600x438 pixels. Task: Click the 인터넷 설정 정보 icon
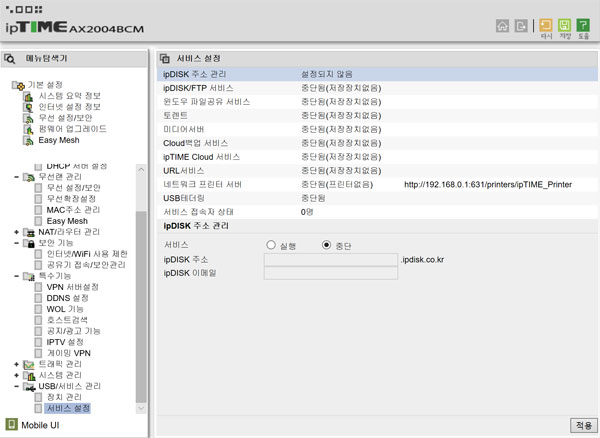click(x=28, y=107)
